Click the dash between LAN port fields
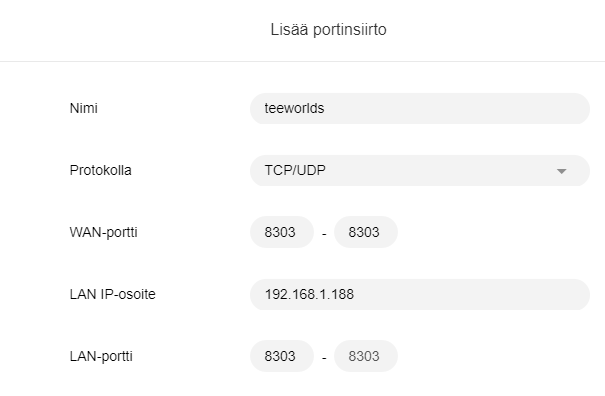The height and width of the screenshot is (396, 605). (324, 358)
